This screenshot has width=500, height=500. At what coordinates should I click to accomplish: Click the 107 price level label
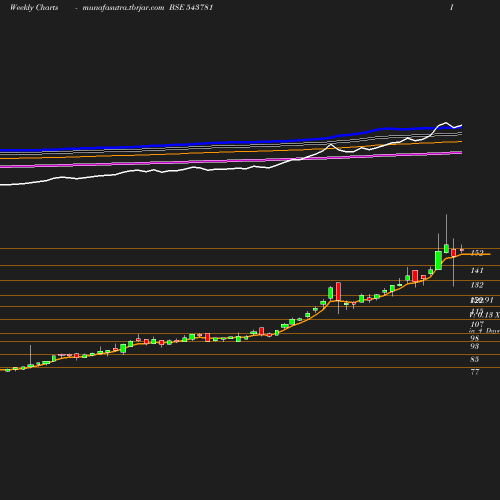click(477, 324)
